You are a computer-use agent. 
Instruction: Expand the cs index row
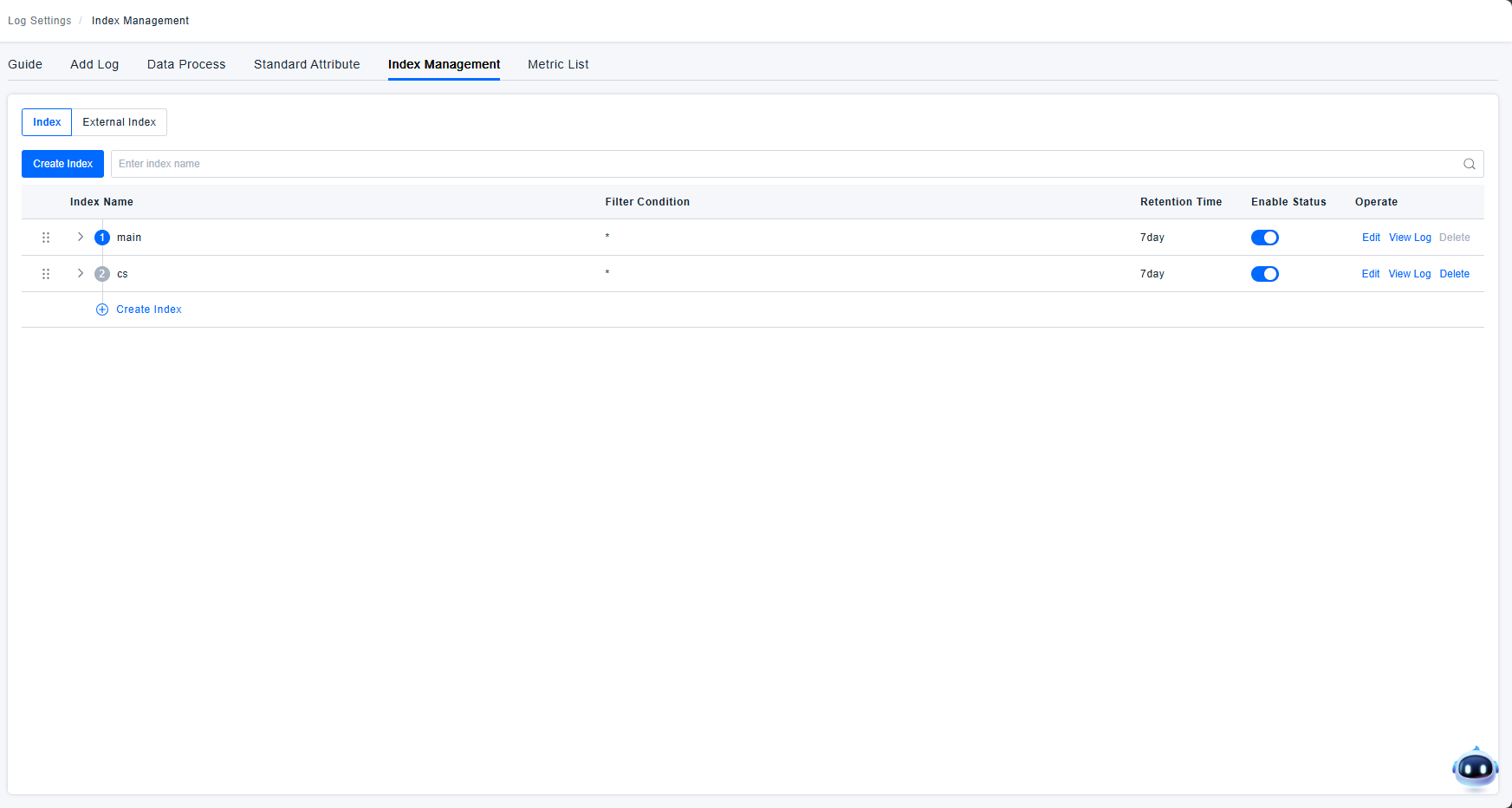[x=81, y=273]
